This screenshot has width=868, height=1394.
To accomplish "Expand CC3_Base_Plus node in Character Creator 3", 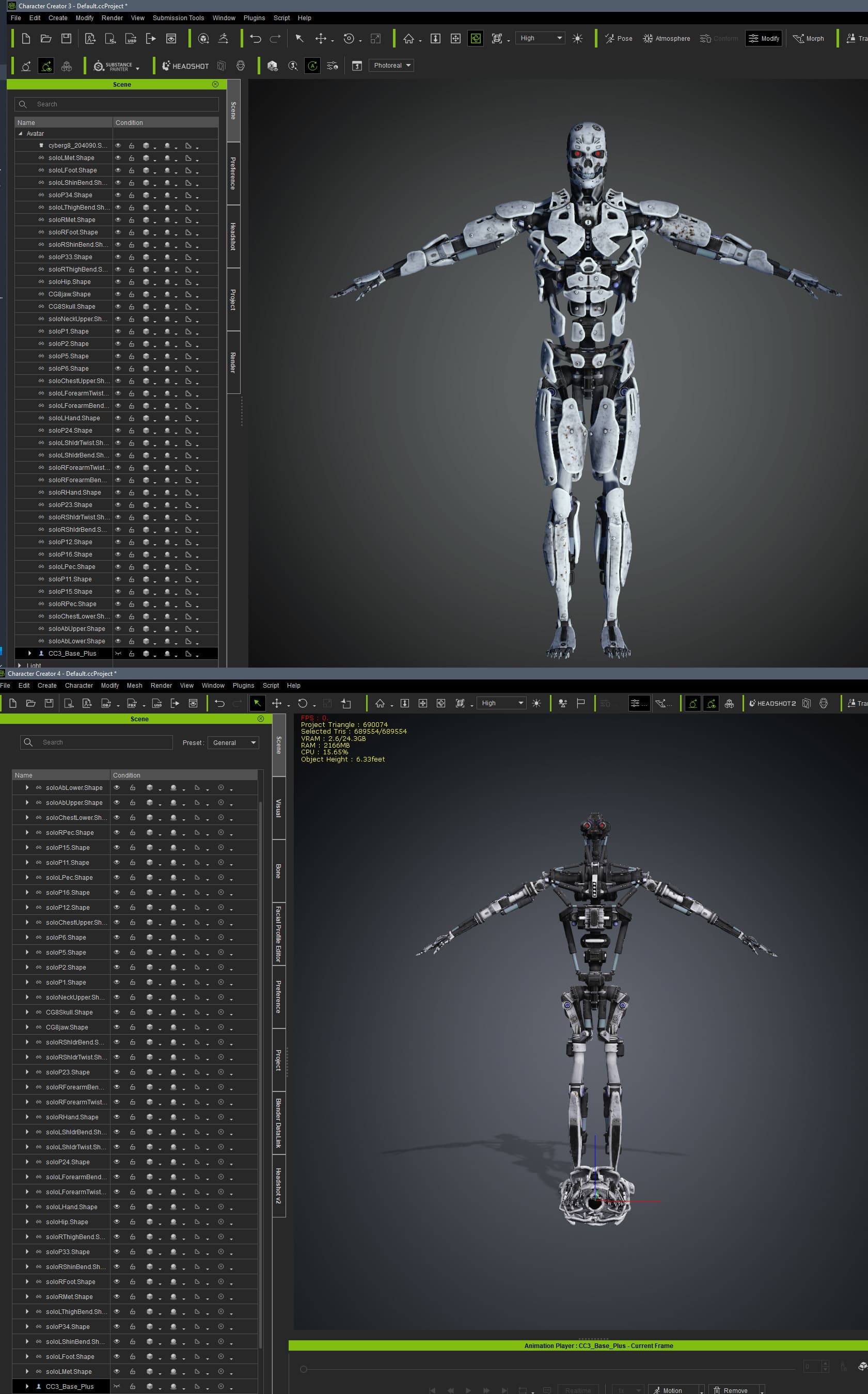I will pos(30,653).
